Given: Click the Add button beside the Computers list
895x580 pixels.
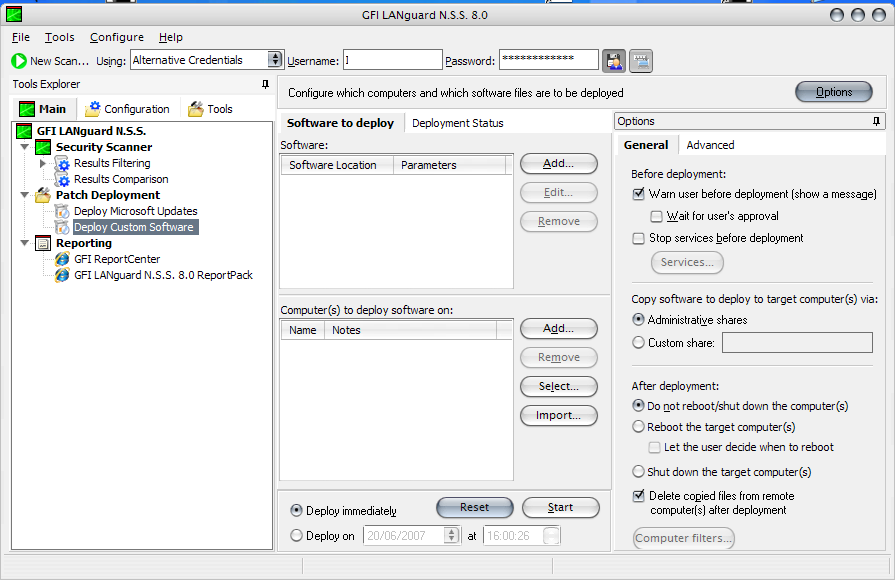Looking at the screenshot, I should click(x=559, y=329).
